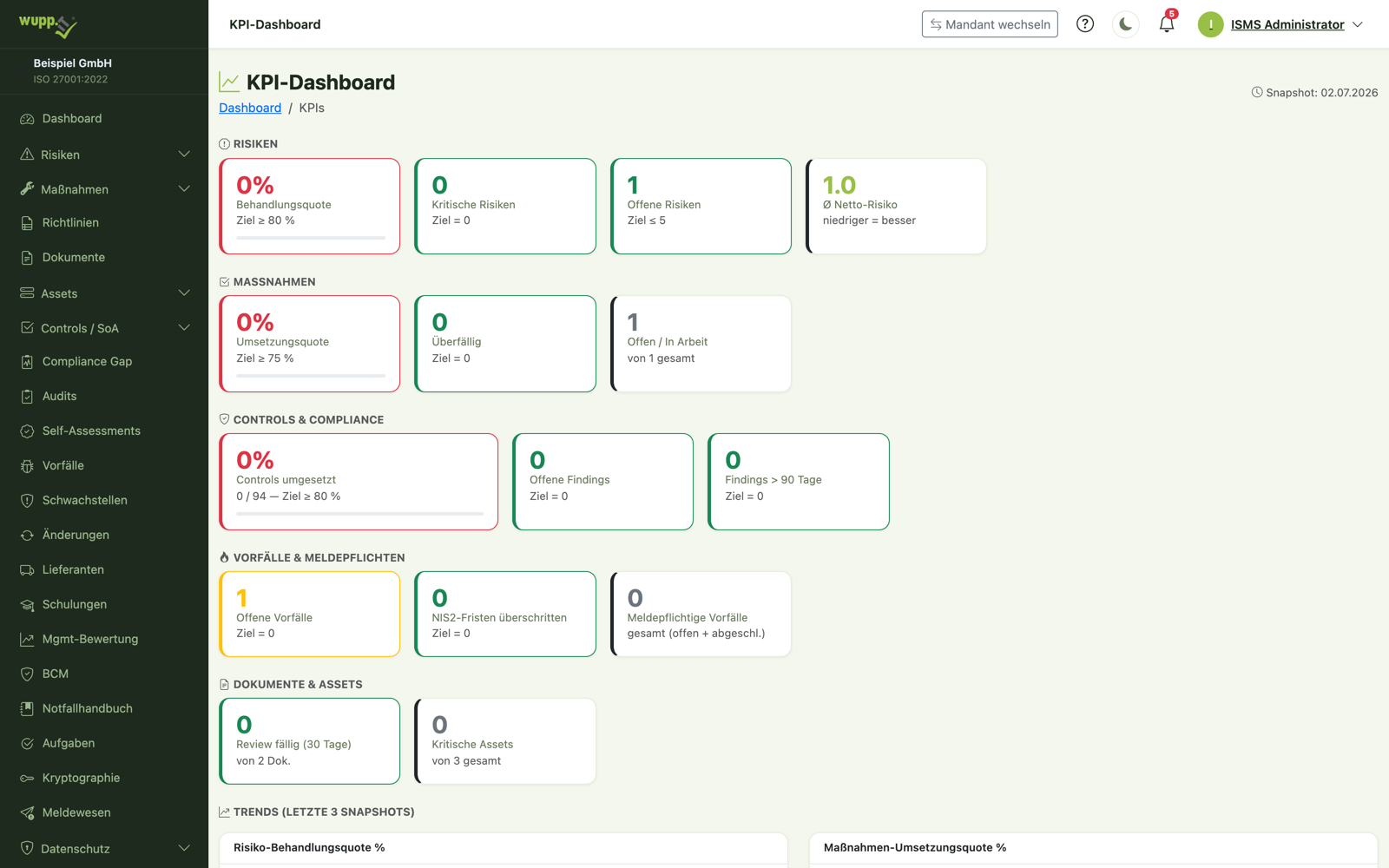Expand the Maßnahmen sidebar submenu chevron
Viewport: 1389px width, 868px height.
pyautogui.click(x=184, y=189)
